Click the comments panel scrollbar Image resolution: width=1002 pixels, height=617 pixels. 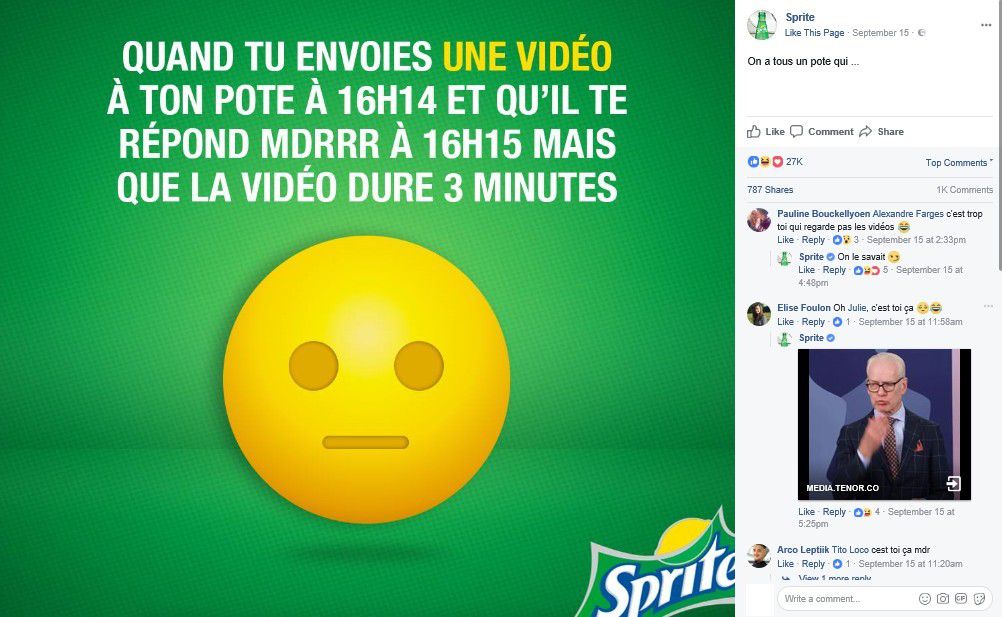coord(999,134)
